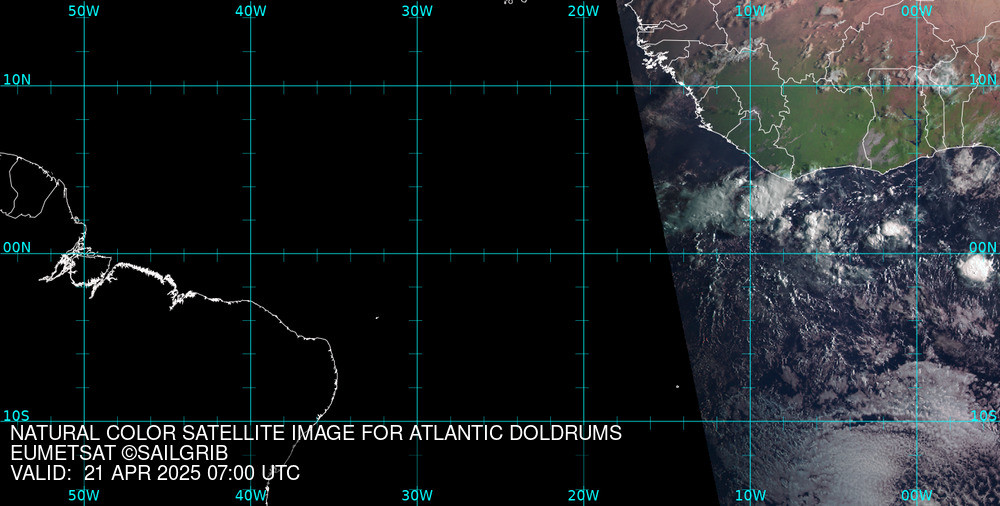Click the 30W label at bottom
Image resolution: width=1000 pixels, height=506 pixels.
coord(417,495)
